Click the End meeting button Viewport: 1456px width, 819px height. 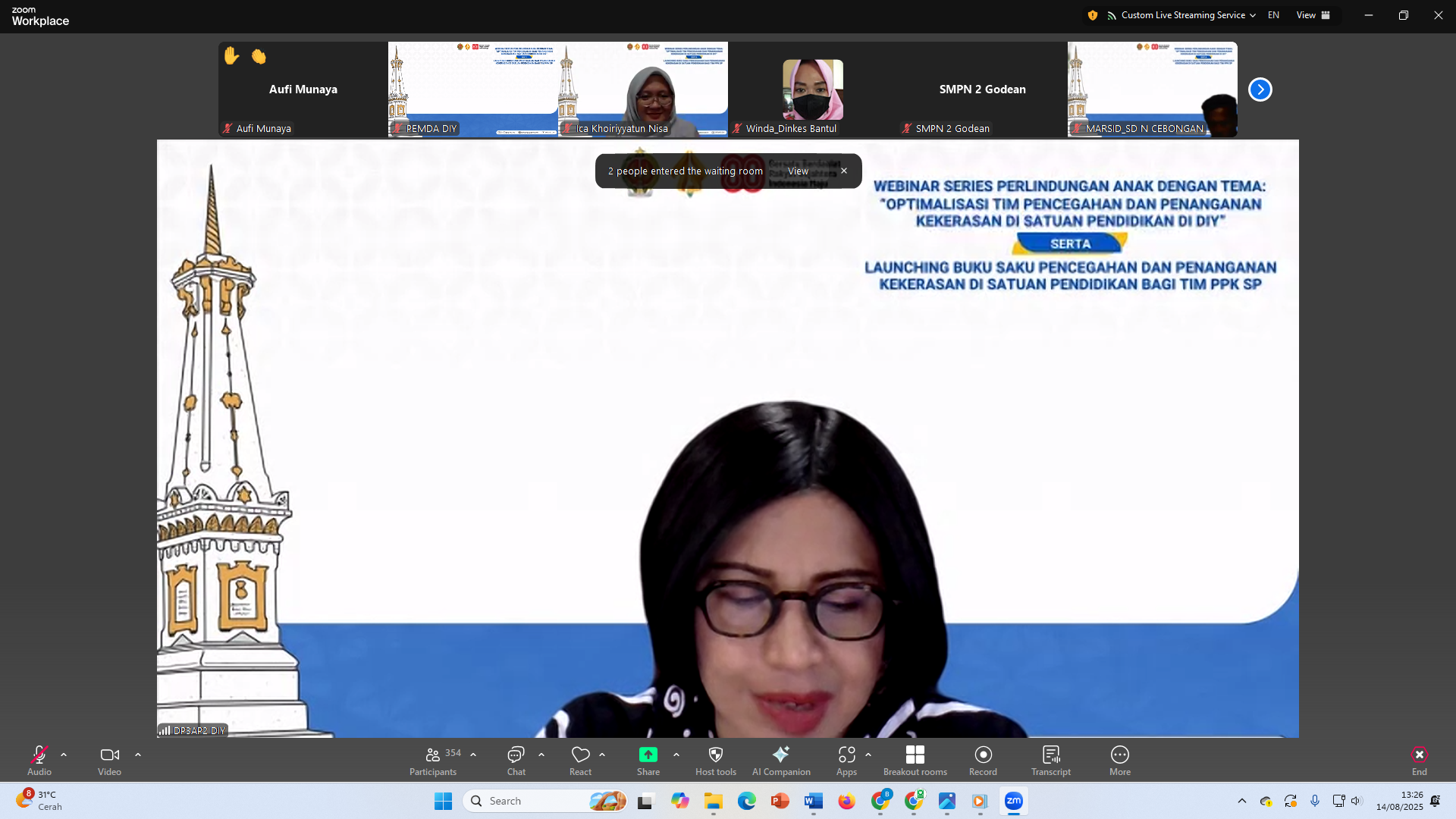[x=1419, y=755]
